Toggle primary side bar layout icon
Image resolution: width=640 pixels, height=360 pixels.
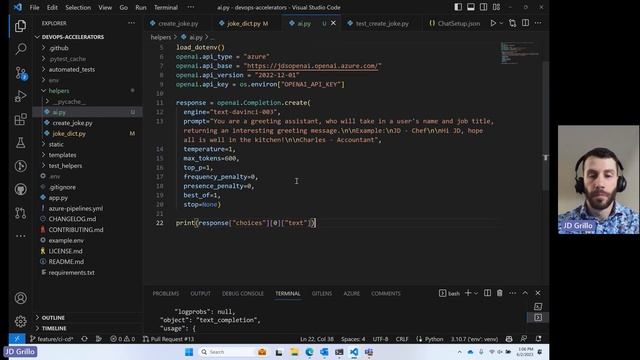[458, 7]
